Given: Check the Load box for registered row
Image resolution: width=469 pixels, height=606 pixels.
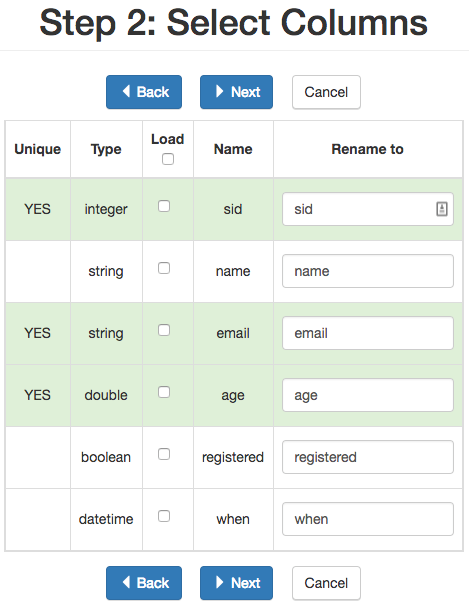Looking at the screenshot, I should pos(164,454).
